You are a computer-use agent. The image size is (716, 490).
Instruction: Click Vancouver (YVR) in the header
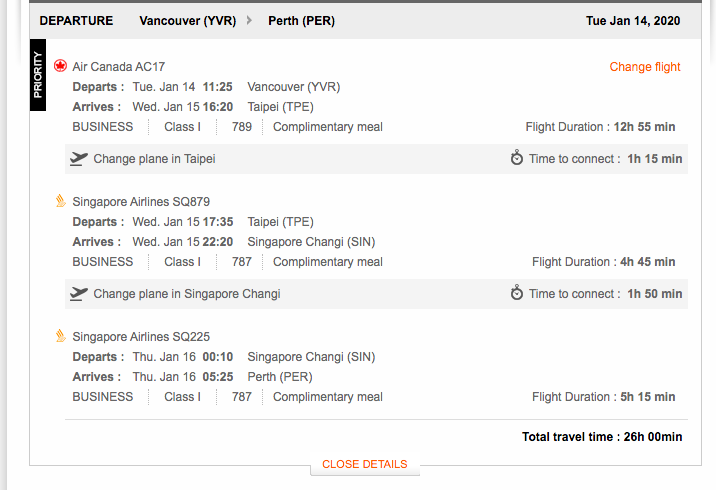coord(188,21)
